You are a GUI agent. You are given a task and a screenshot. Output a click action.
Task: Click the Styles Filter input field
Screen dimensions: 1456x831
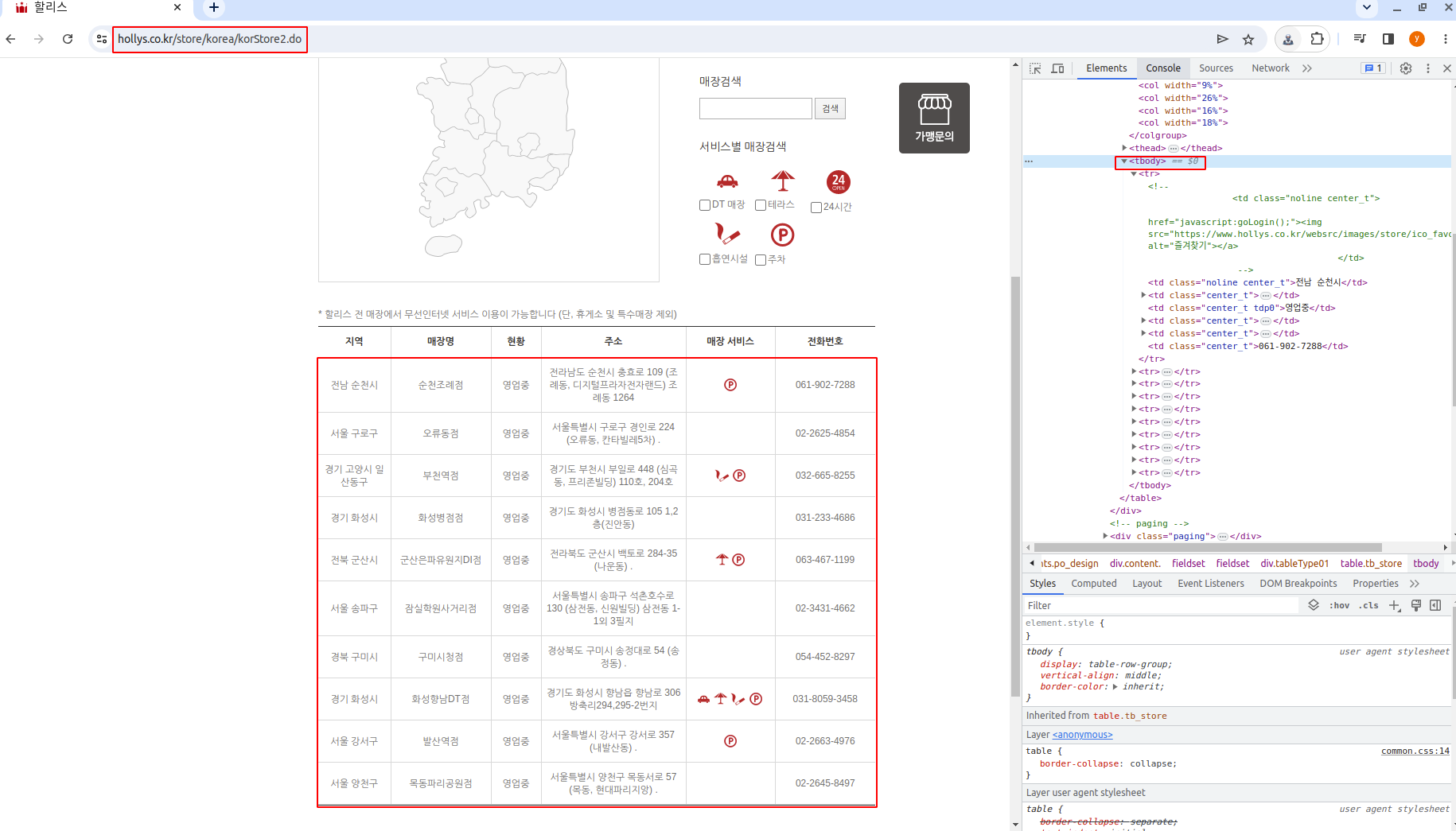[1162, 605]
